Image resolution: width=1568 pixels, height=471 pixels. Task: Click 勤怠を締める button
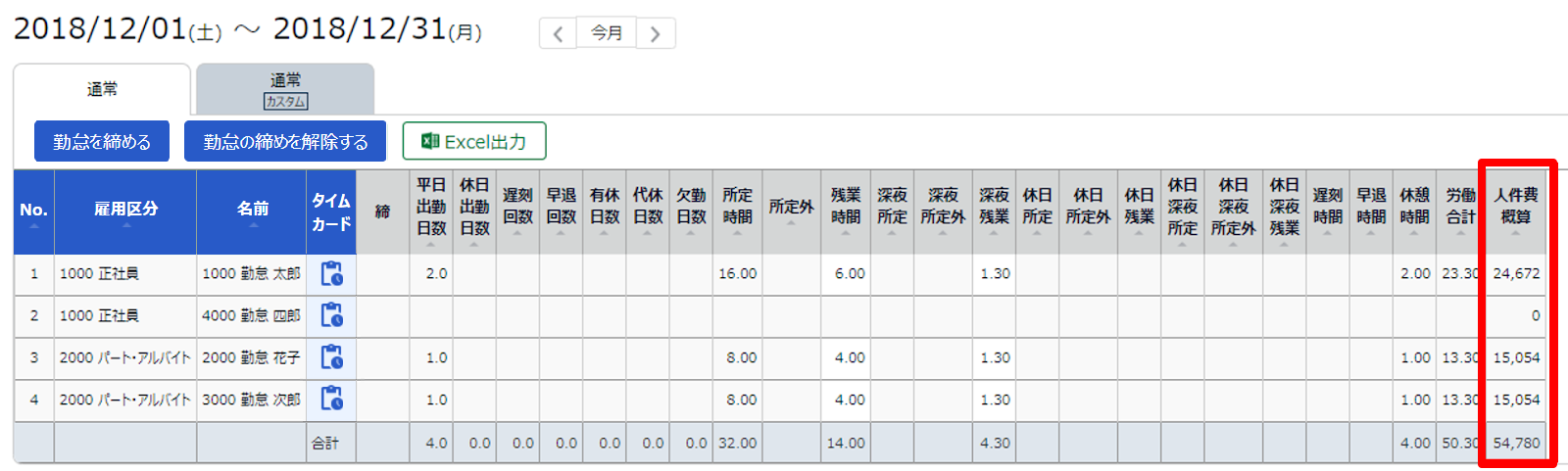[102, 141]
